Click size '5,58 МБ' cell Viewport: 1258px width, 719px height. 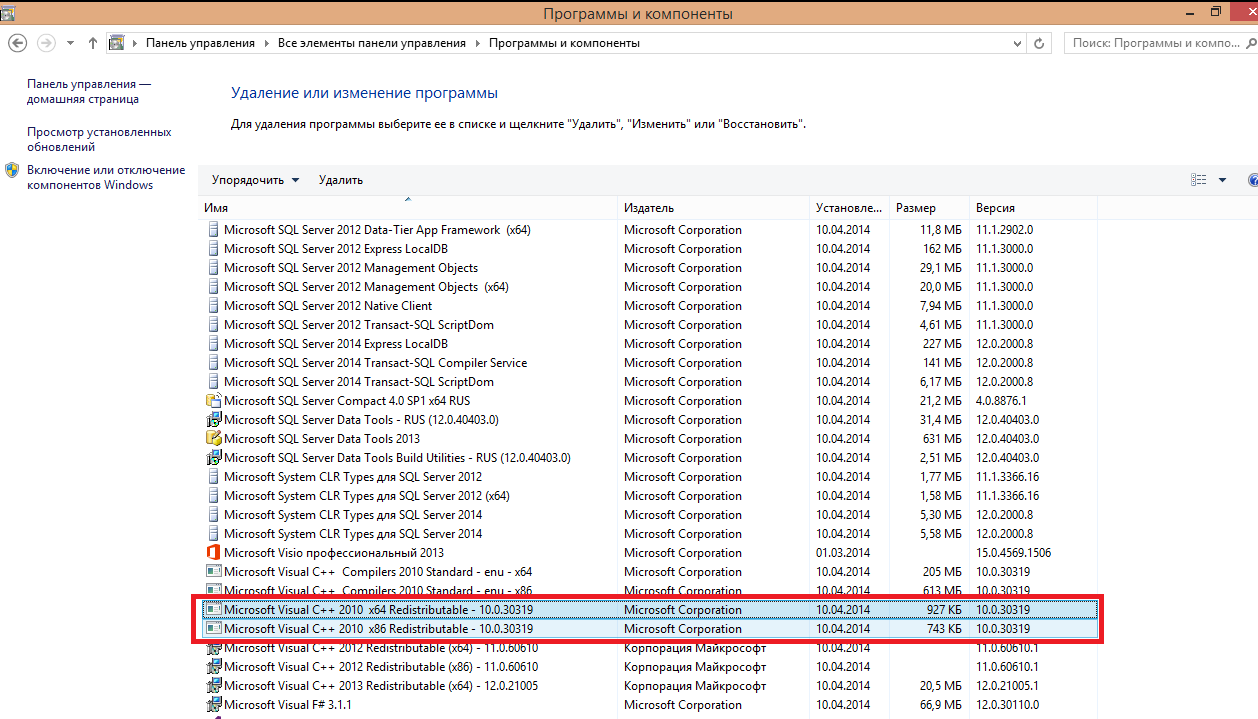[x=941, y=534]
